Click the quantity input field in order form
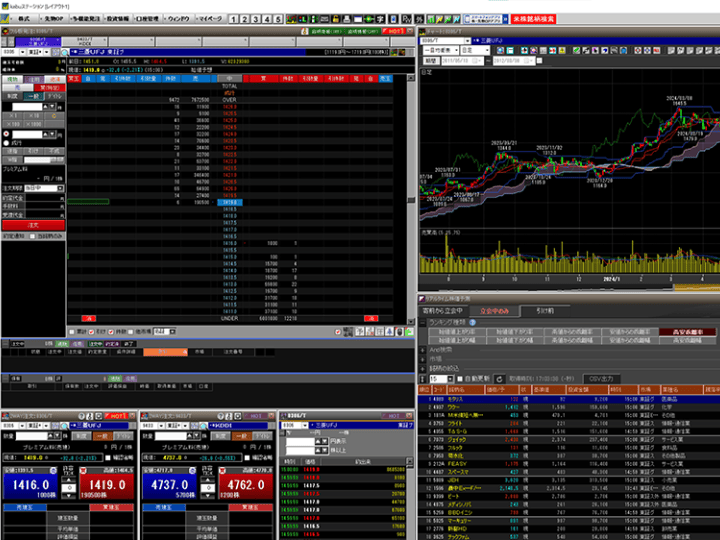Viewport: 720px width, 540px height. click(x=28, y=107)
